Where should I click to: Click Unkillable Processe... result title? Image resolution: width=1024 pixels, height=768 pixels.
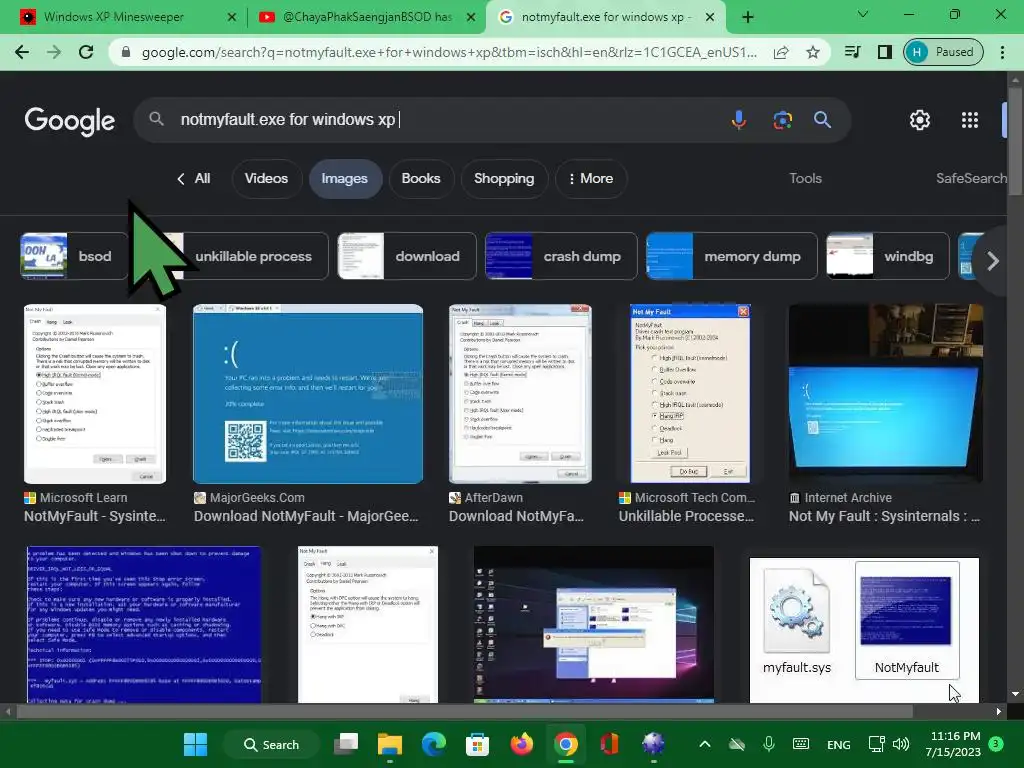pyautogui.click(x=686, y=516)
